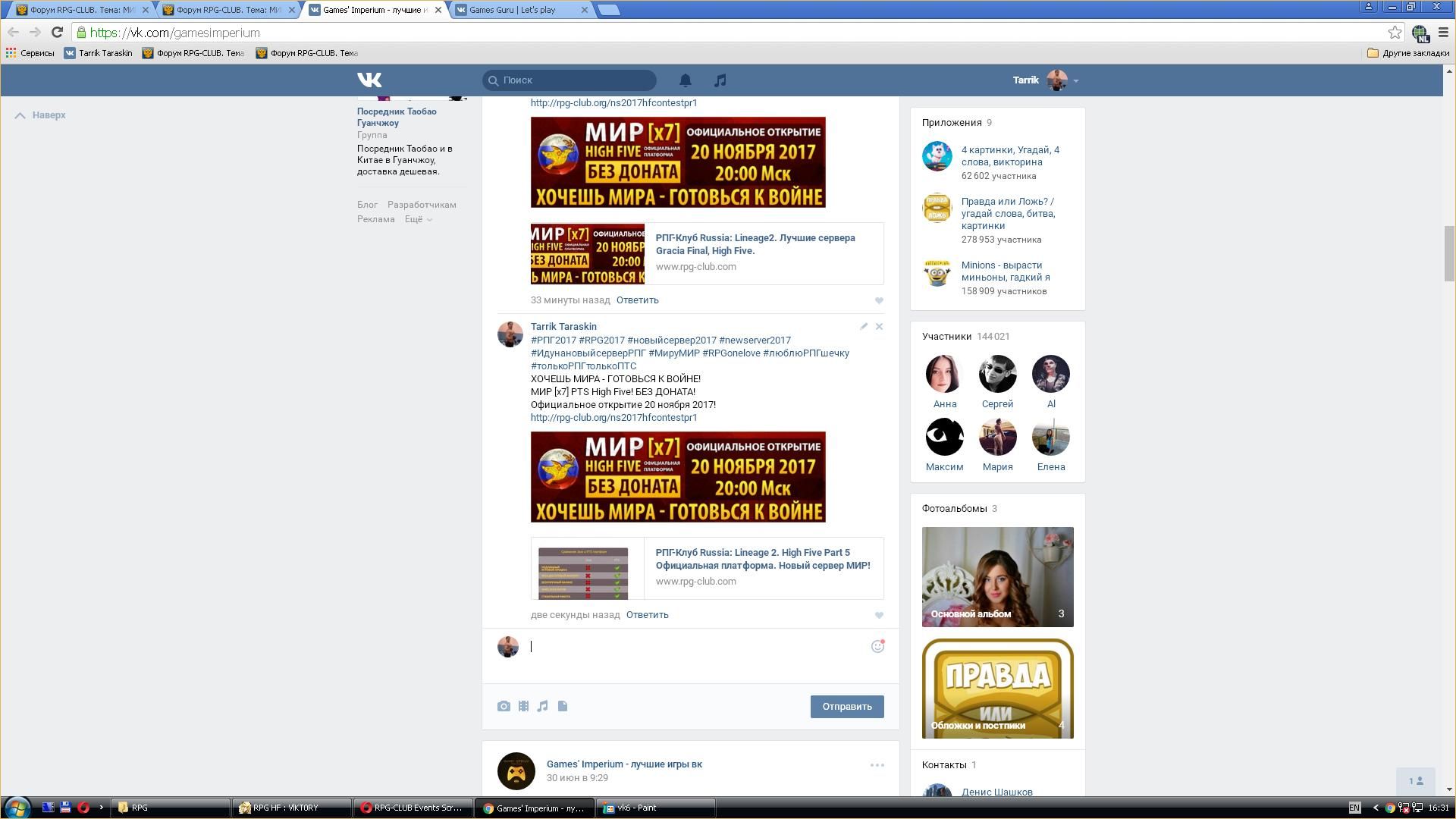
Task: Close the Games' Imperium browser tab
Action: point(438,10)
